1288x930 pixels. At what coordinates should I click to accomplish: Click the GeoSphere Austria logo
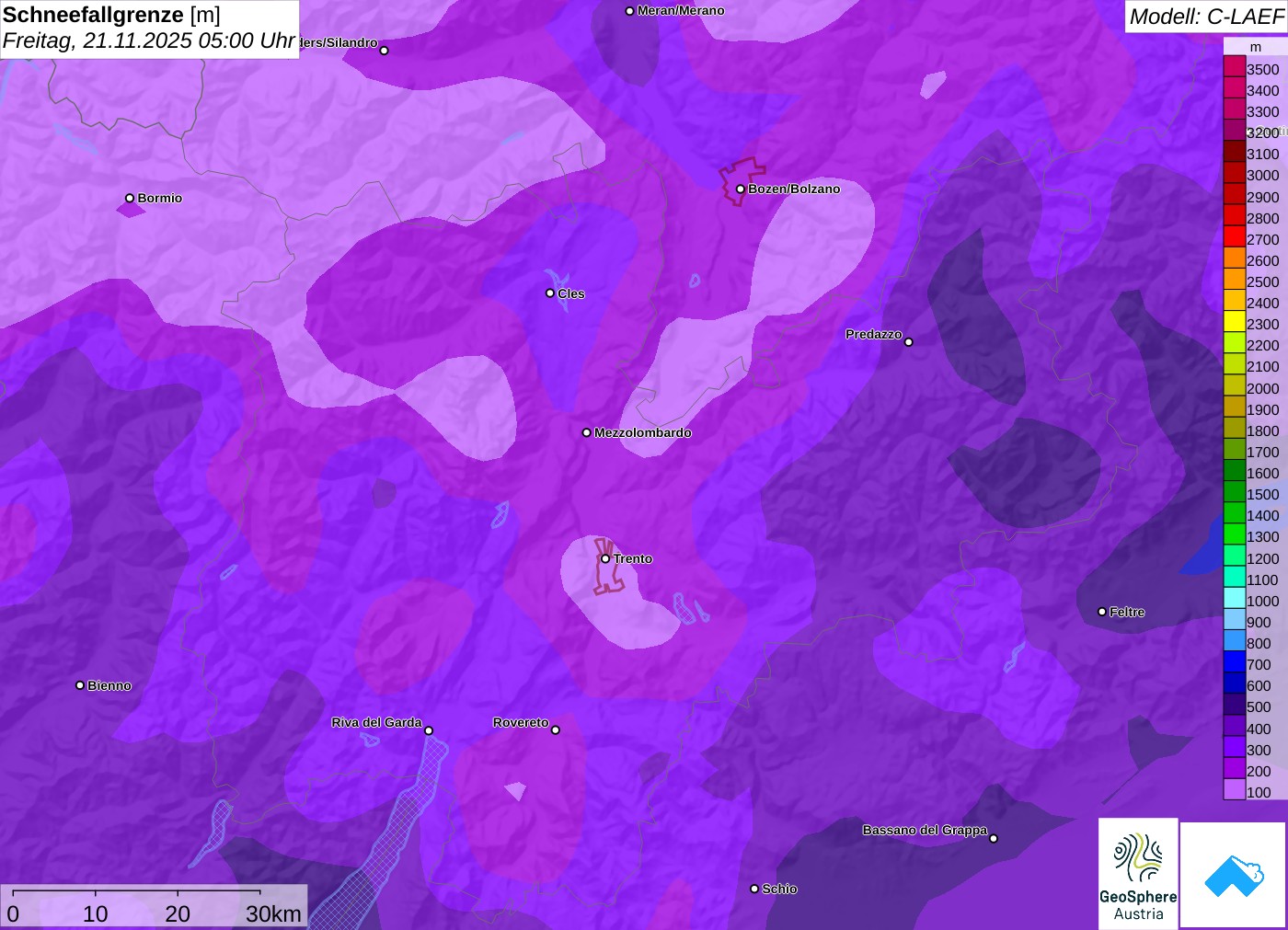point(1138,873)
